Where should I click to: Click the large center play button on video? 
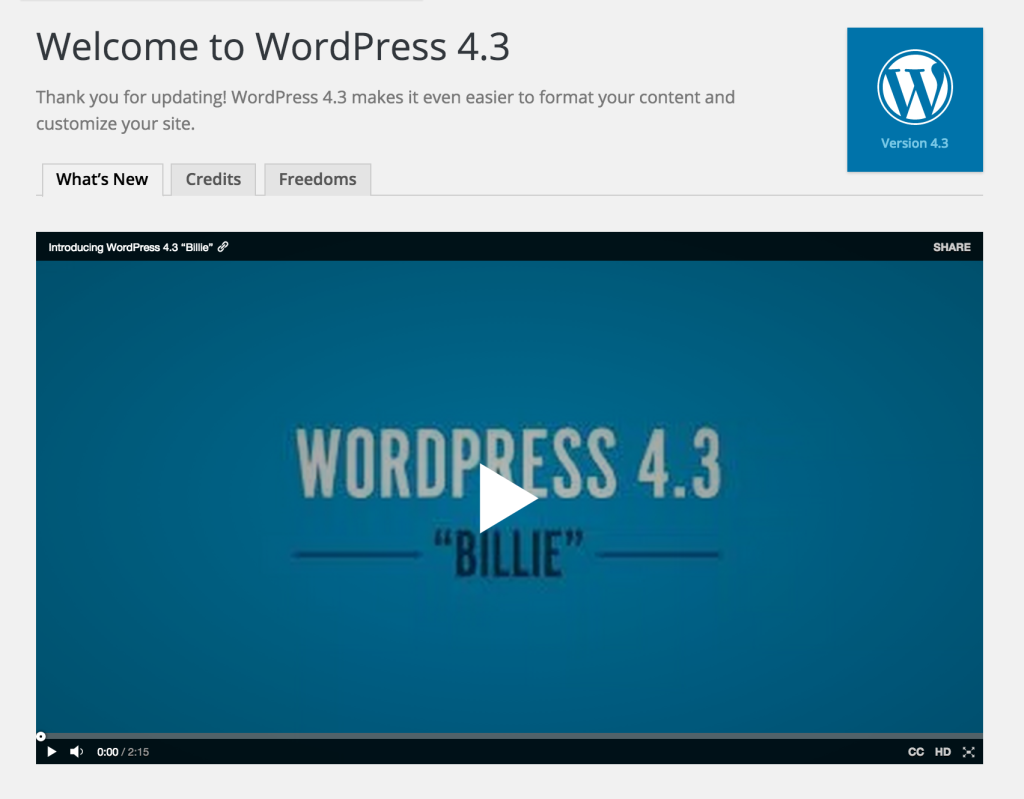[x=508, y=498]
